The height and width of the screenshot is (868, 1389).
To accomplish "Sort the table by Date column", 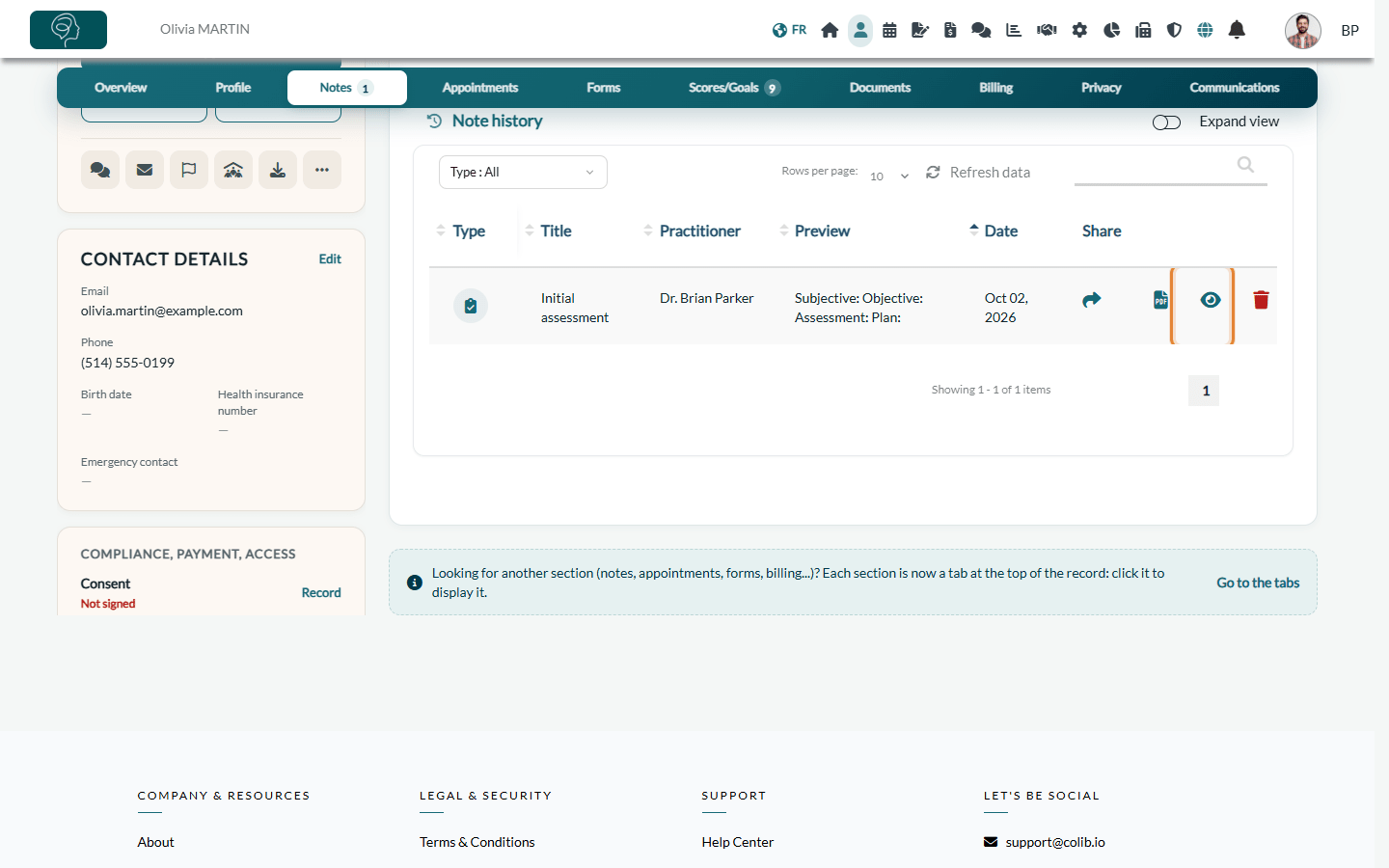I will [x=994, y=231].
